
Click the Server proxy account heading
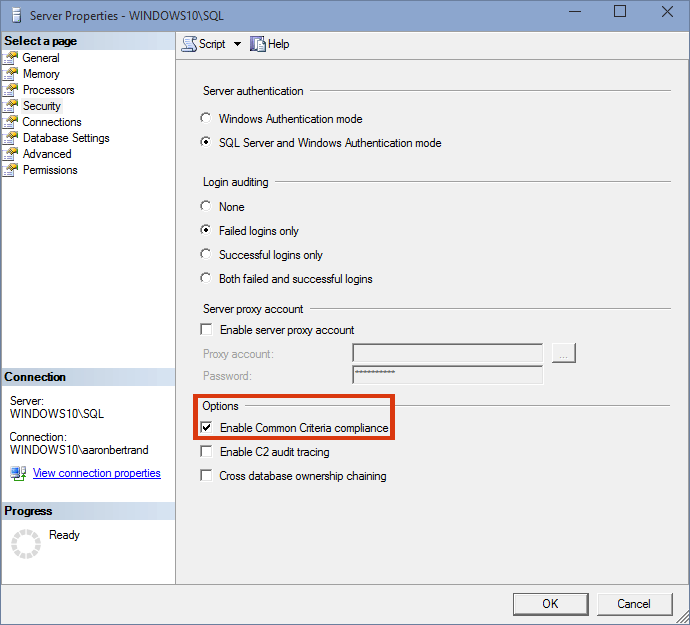coord(253,309)
